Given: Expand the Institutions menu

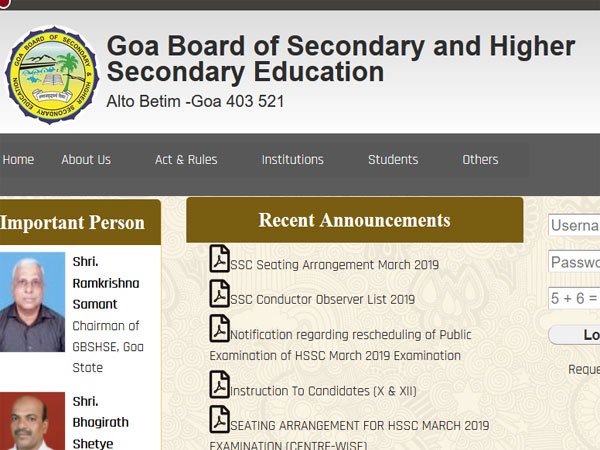Looking at the screenshot, I should tap(292, 160).
